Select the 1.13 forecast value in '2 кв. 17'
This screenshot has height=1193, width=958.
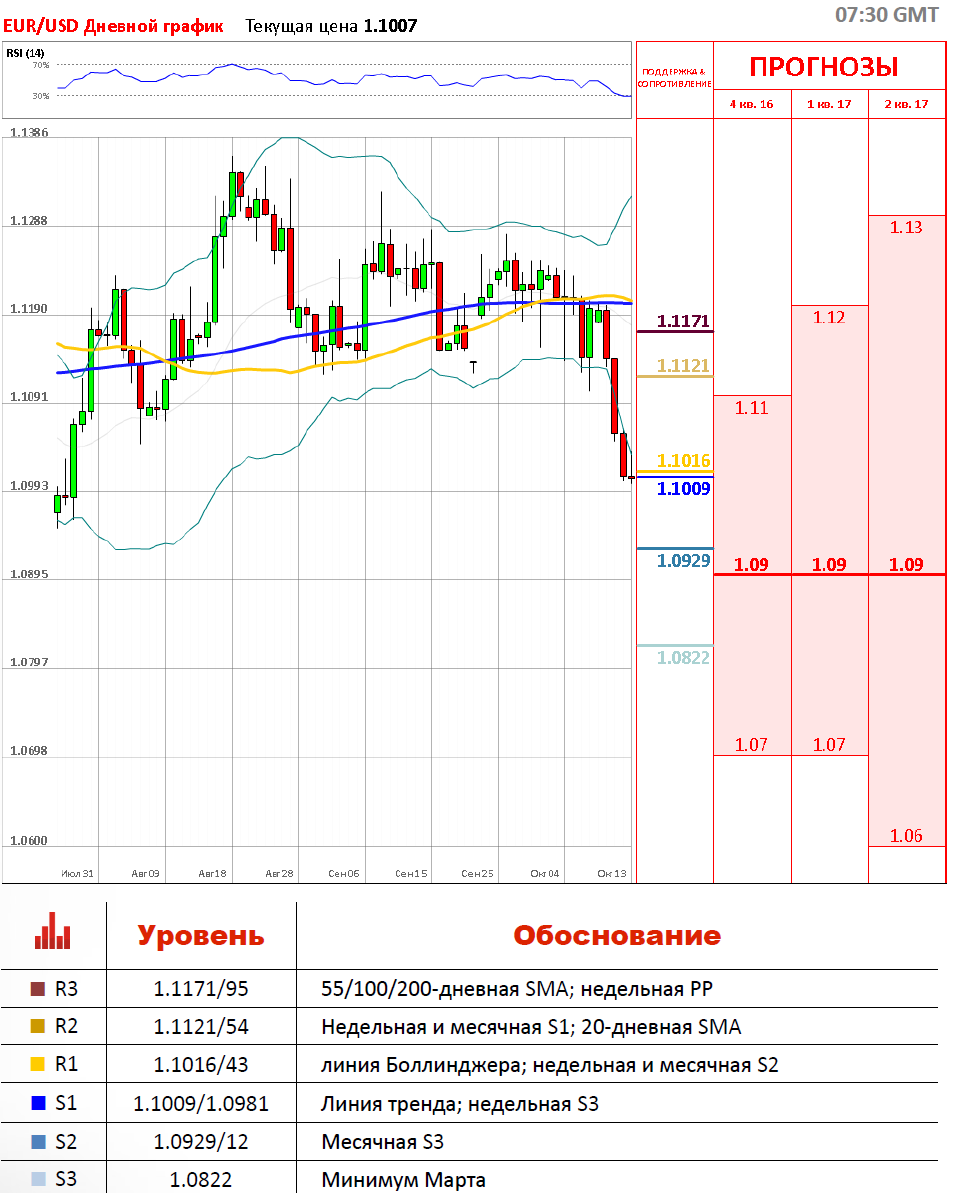pyautogui.click(x=906, y=227)
